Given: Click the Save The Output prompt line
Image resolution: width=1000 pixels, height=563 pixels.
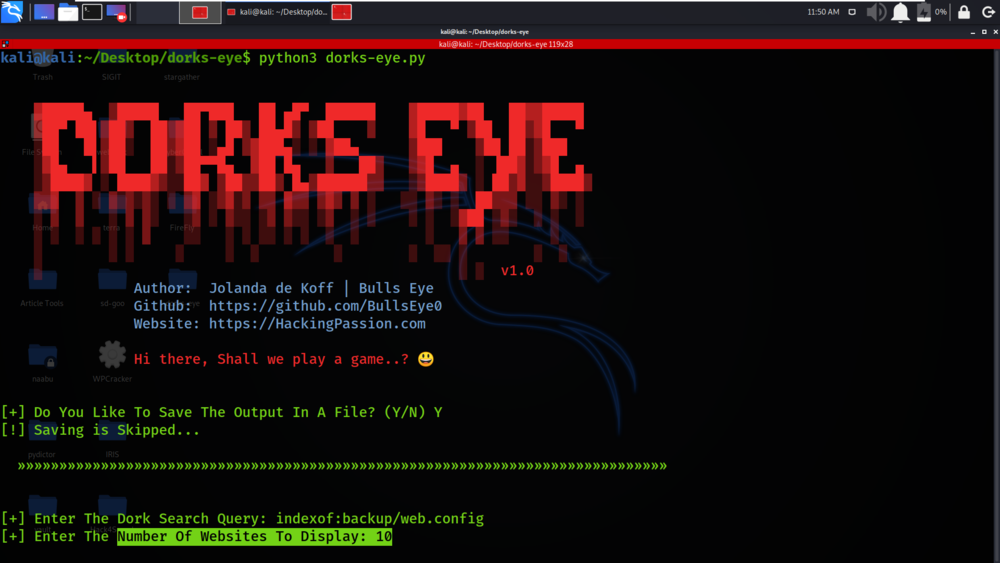Looking at the screenshot, I should pos(221,413).
